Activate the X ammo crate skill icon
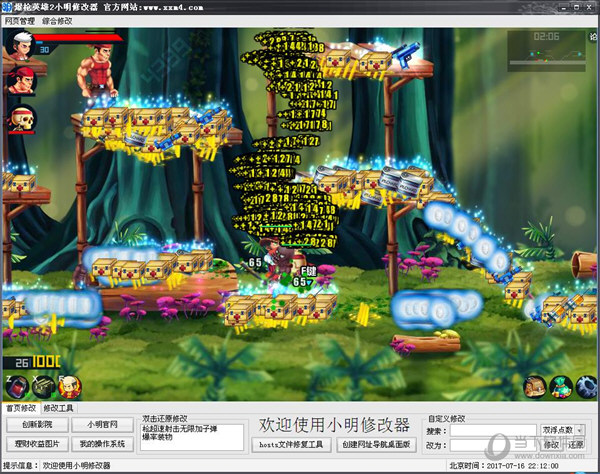Image resolution: width=600 pixels, height=474 pixels. point(43,387)
